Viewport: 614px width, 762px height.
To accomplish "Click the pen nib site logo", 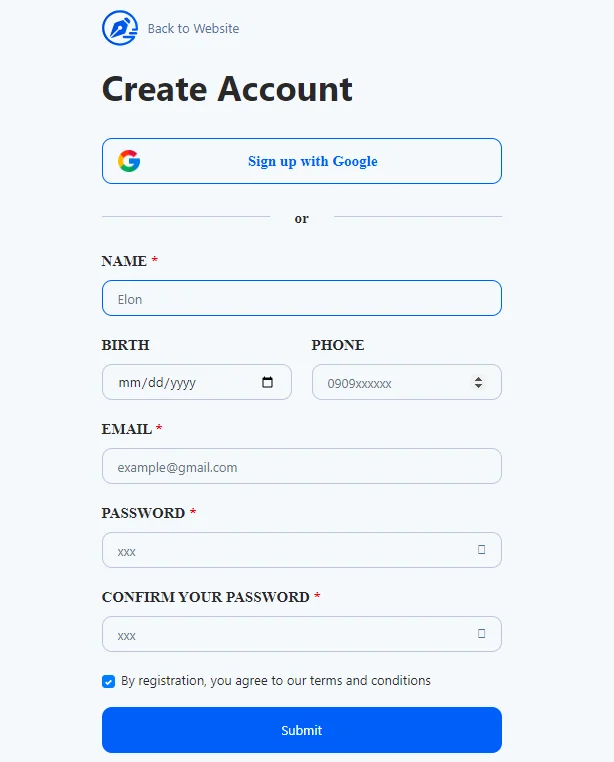I will coord(119,28).
